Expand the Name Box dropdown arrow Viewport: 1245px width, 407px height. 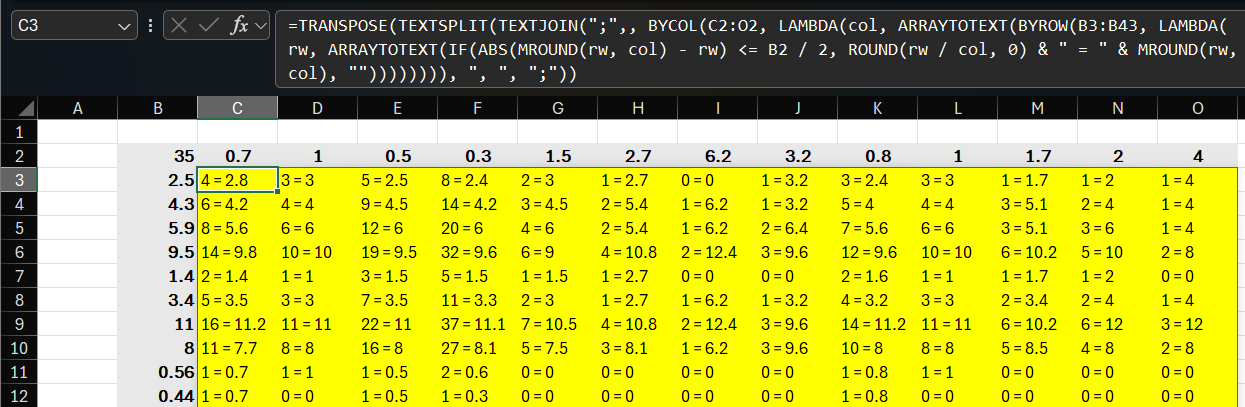[125, 26]
